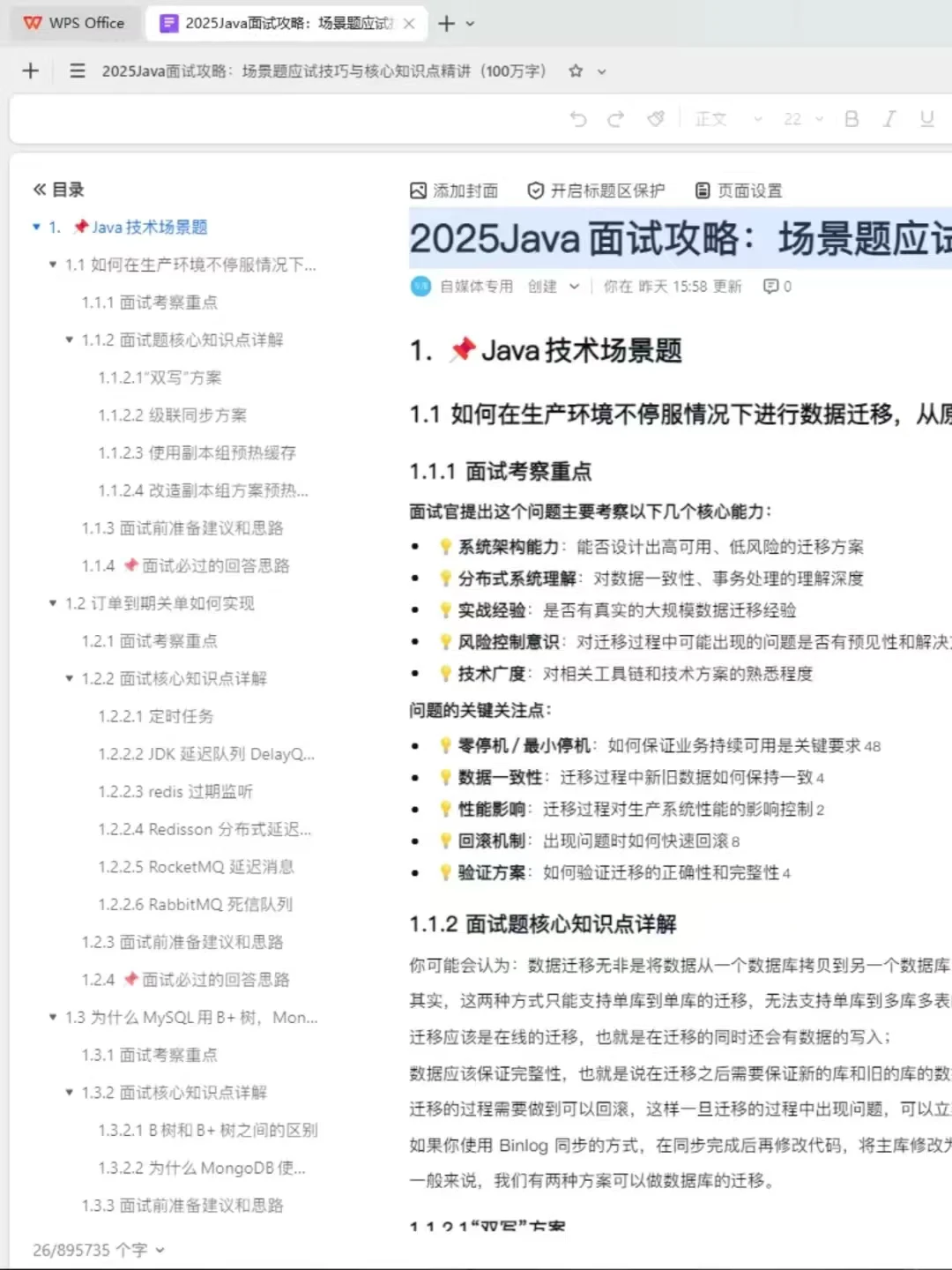Click the 26/895735 个字 word count indicator
This screenshot has height=1270, width=952.
tap(90, 1250)
